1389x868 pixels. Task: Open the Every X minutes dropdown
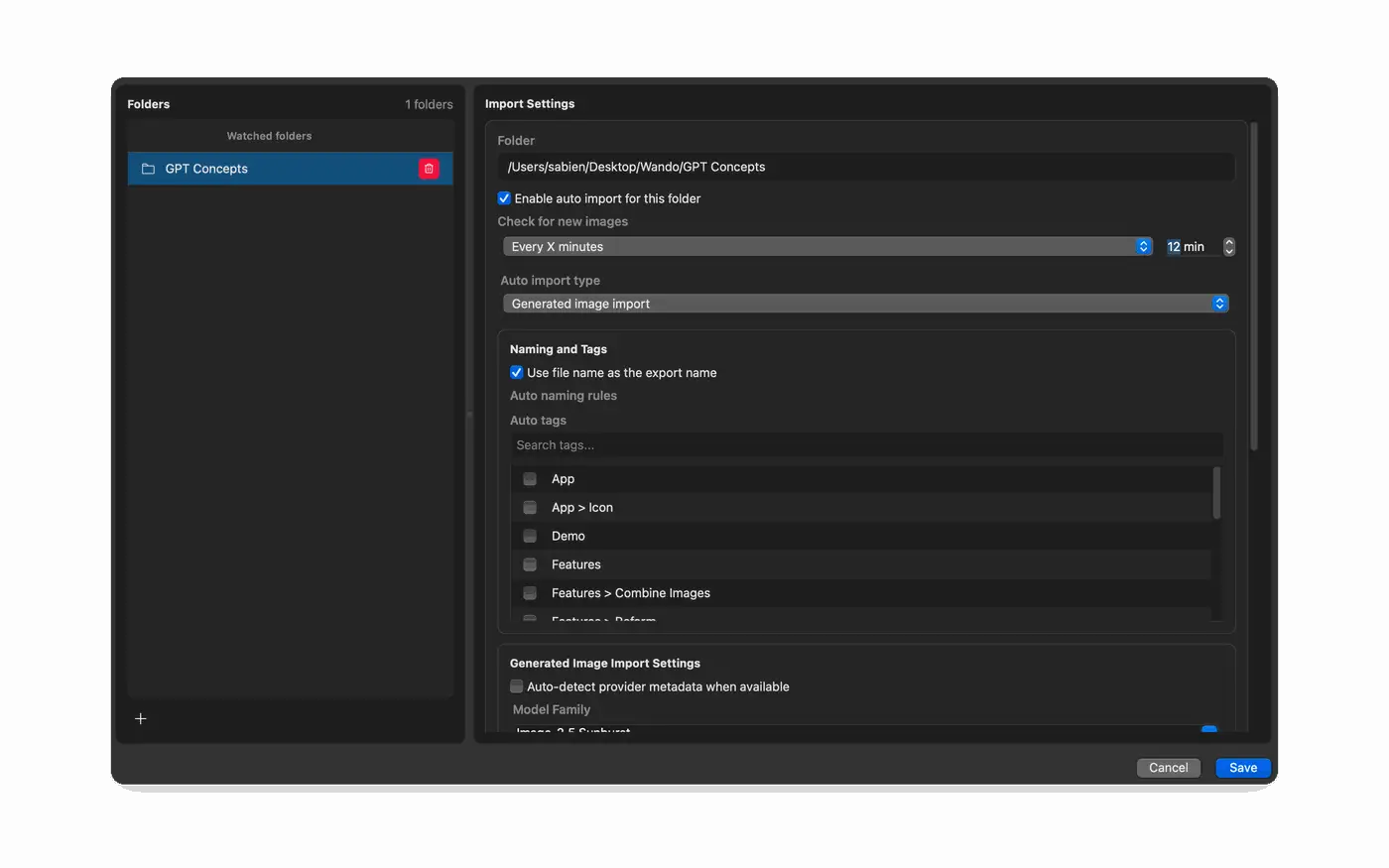[x=827, y=246]
